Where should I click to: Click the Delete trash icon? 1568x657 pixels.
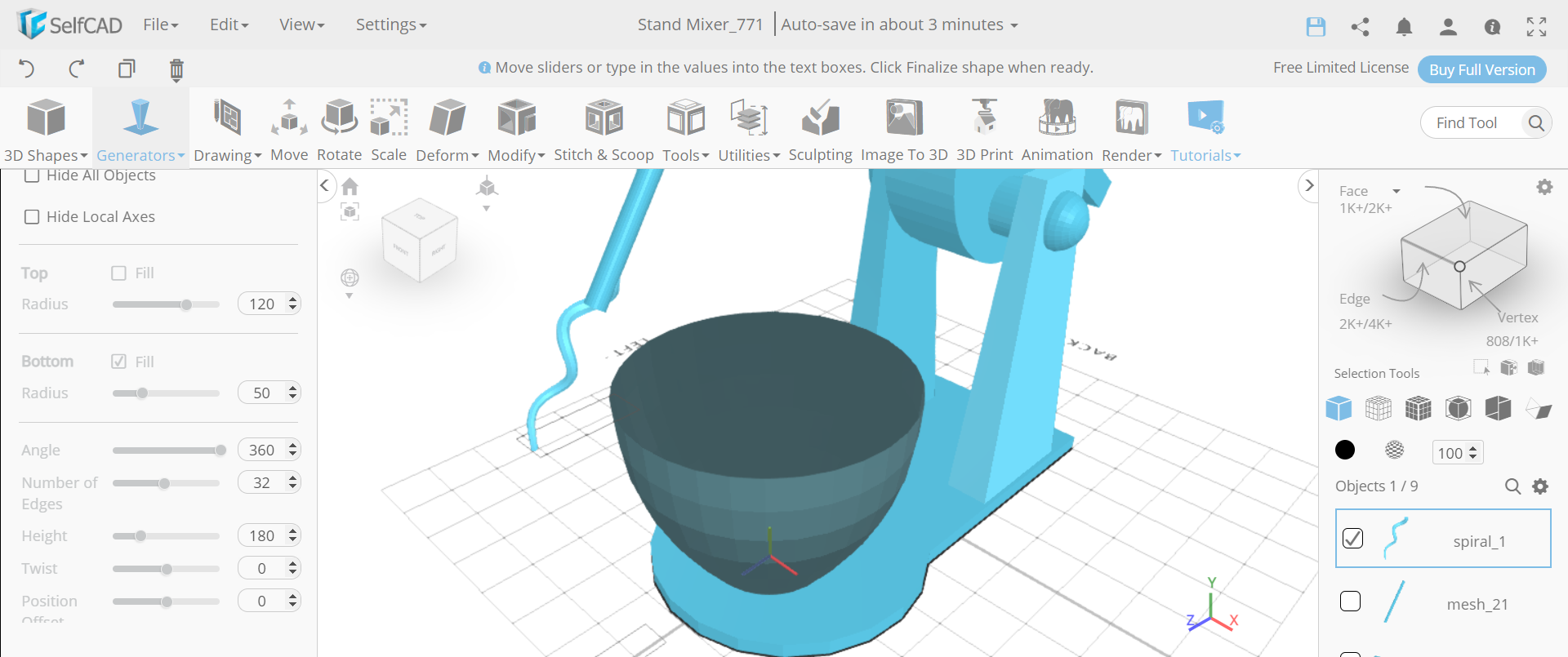point(176,69)
